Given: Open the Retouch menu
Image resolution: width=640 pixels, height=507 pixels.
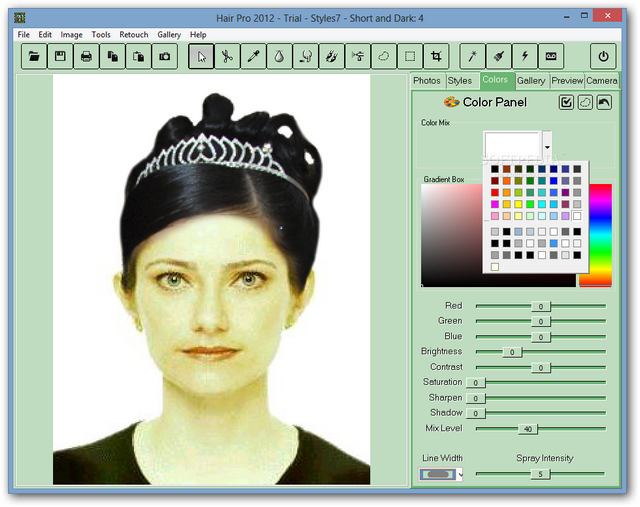Looking at the screenshot, I should pyautogui.click(x=134, y=35).
